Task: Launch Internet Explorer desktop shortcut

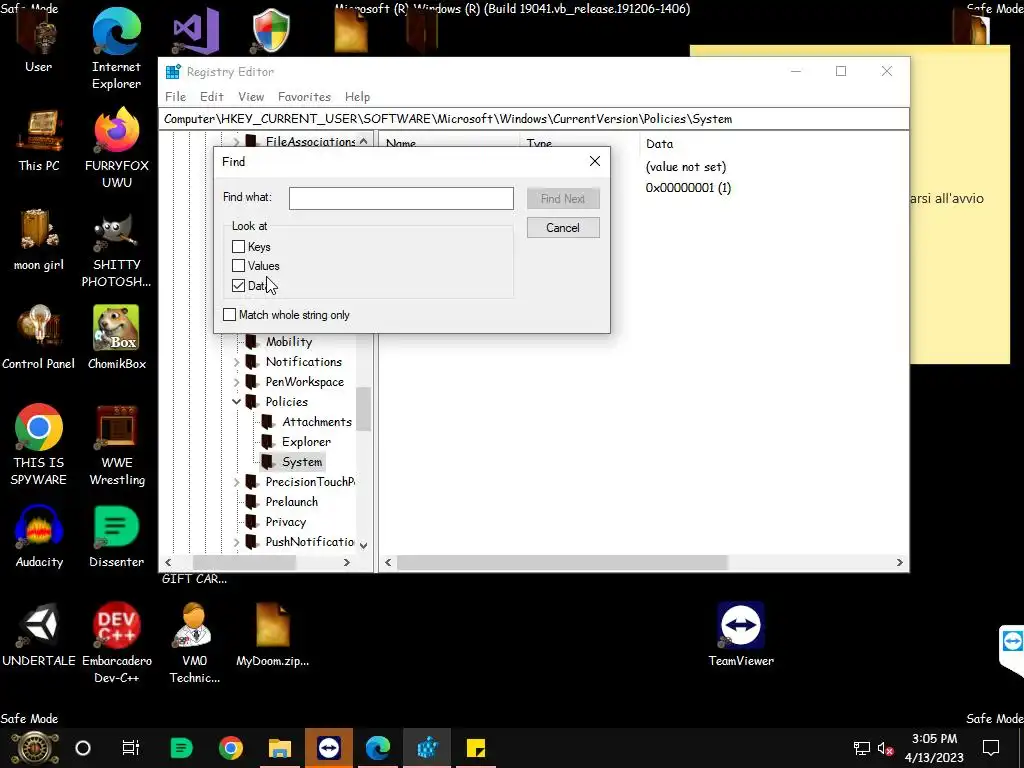Action: tap(116, 49)
